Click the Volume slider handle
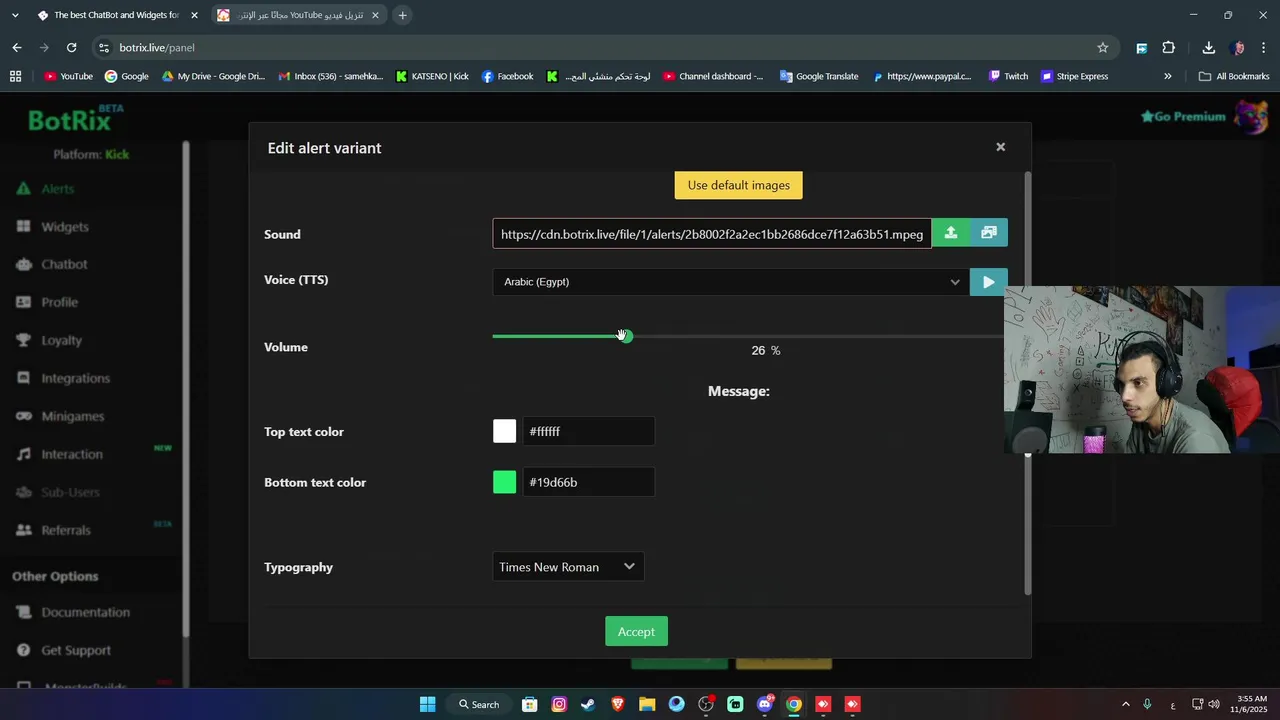This screenshot has height=720, width=1280. (625, 336)
